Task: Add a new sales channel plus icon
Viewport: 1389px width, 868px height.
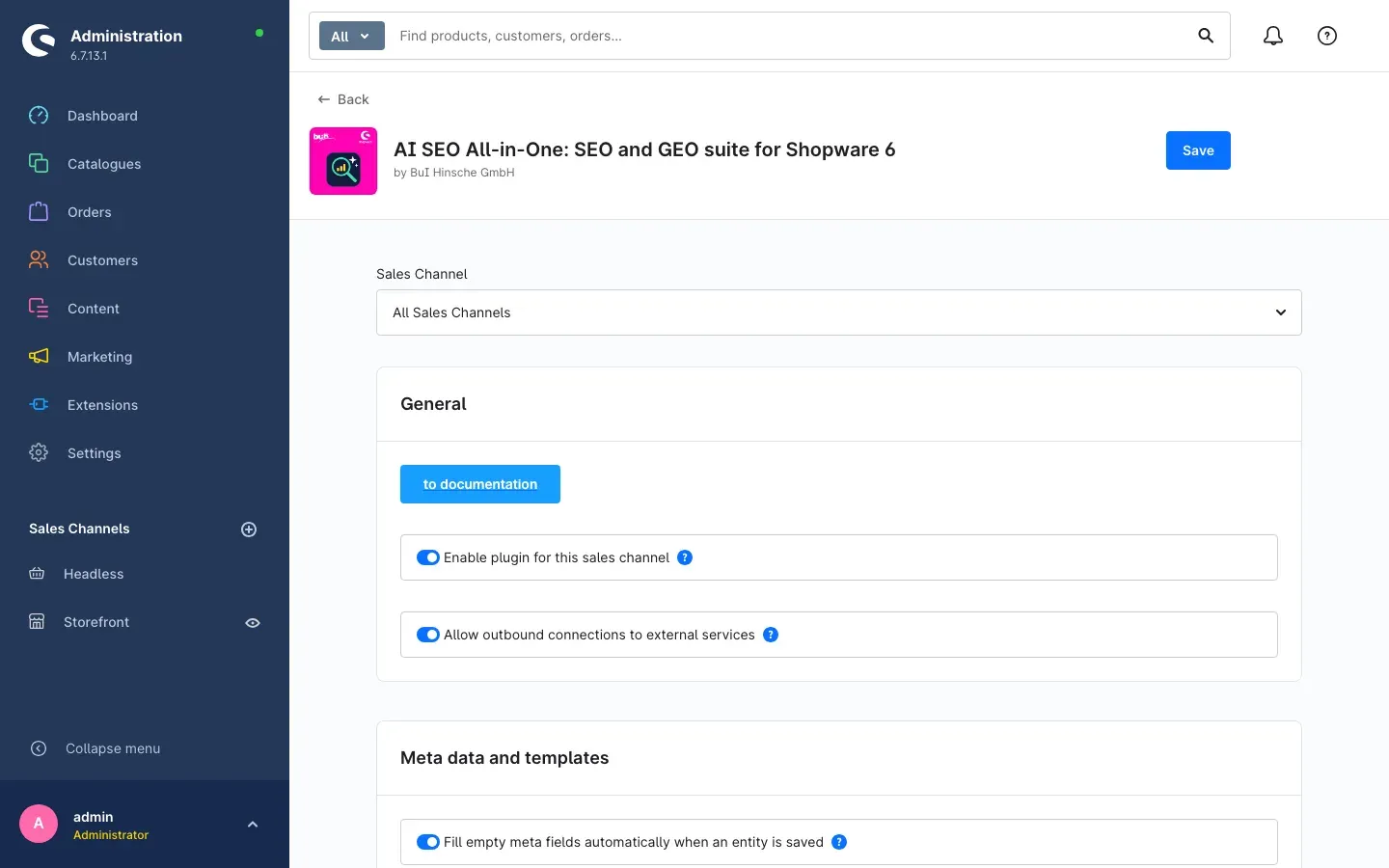Action: click(x=249, y=529)
